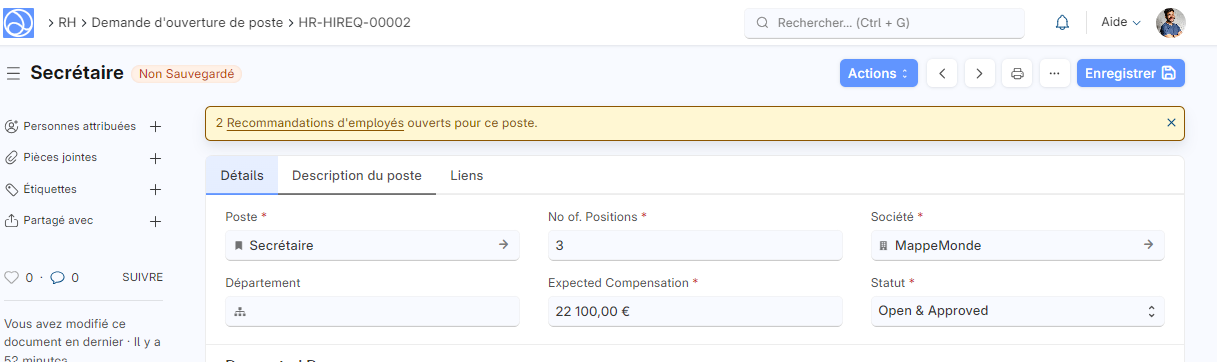Viewport: 1217px width, 362px height.
Task: Click the Secrétaire page title
Action: pyautogui.click(x=77, y=73)
